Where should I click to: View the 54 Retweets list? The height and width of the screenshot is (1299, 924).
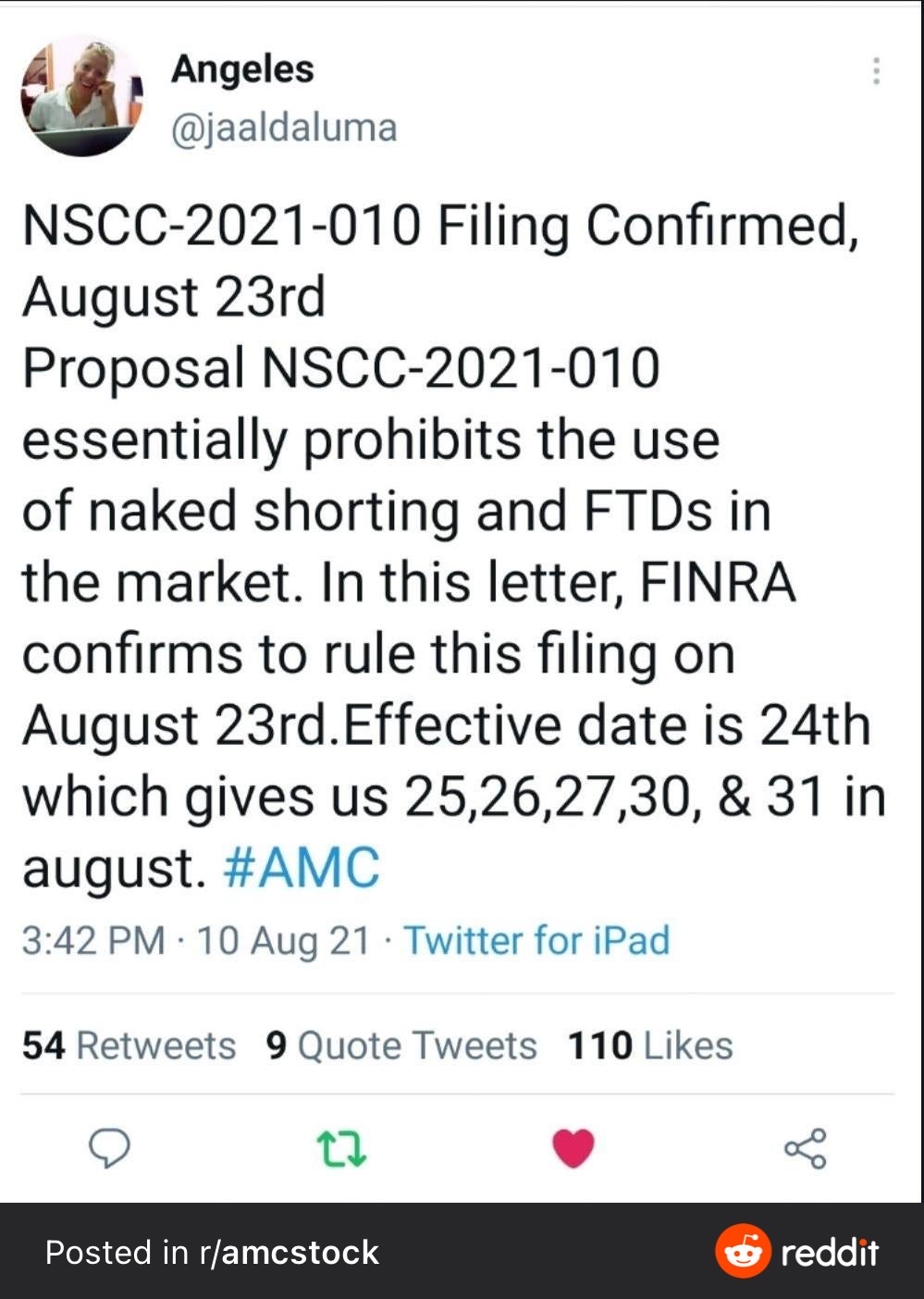tap(129, 1045)
